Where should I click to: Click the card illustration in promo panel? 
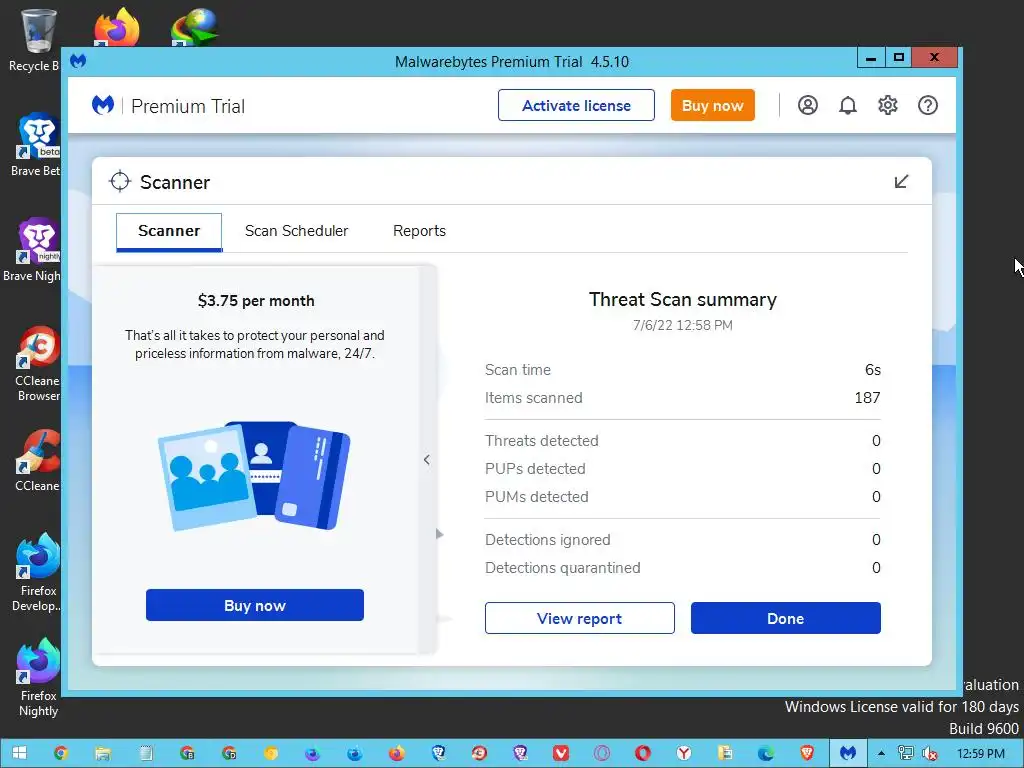(254, 475)
